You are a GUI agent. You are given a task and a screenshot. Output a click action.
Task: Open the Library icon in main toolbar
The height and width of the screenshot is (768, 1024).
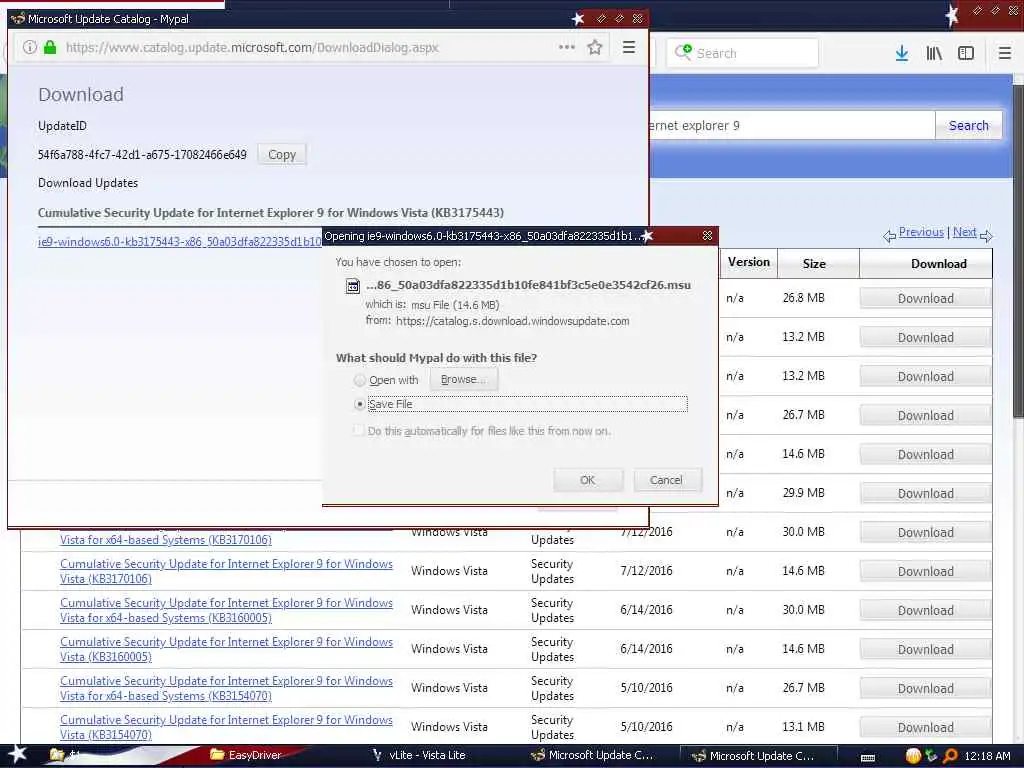pos(934,54)
